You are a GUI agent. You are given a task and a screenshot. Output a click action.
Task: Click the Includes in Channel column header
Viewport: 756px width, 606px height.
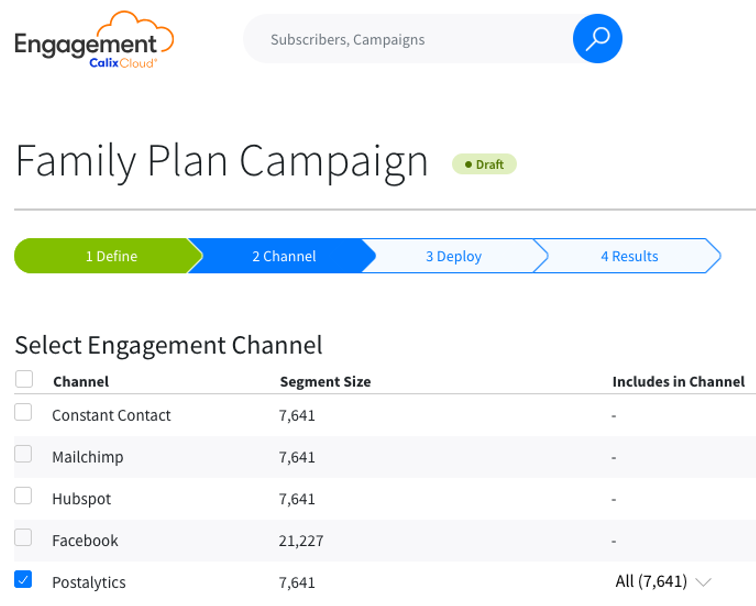tap(678, 382)
